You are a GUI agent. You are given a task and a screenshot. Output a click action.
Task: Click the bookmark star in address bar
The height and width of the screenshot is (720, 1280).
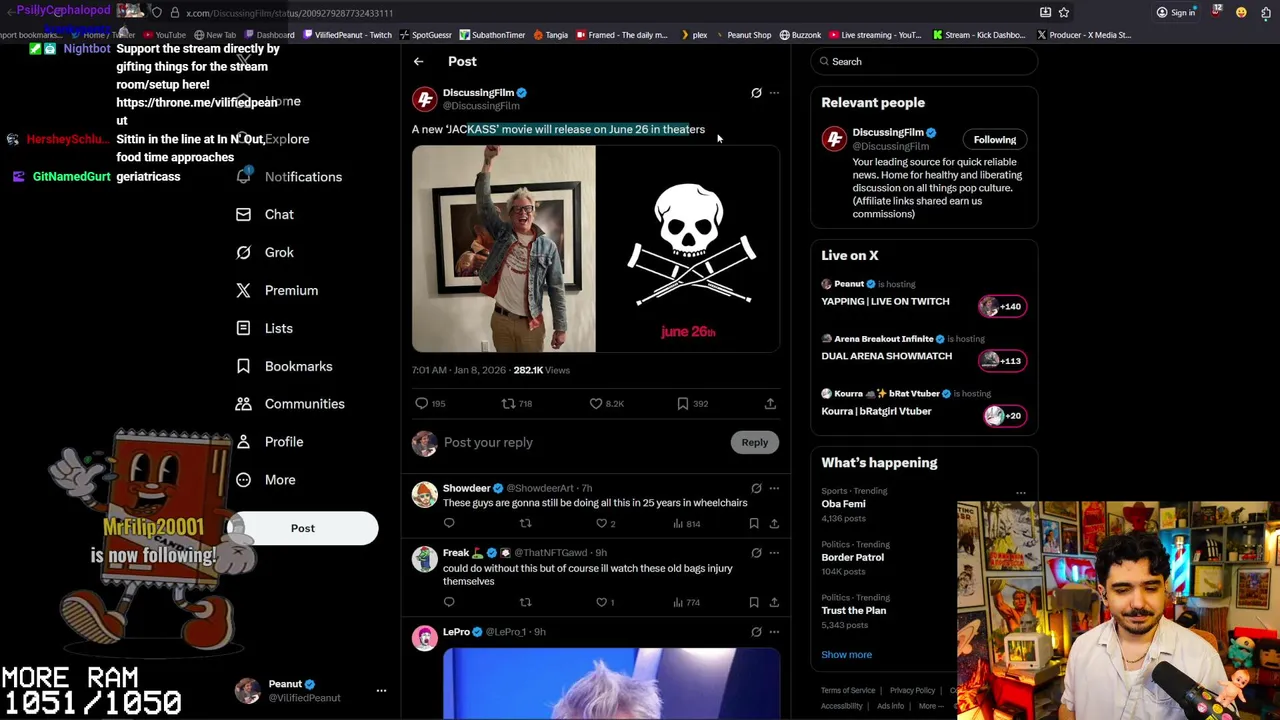(x=1064, y=13)
